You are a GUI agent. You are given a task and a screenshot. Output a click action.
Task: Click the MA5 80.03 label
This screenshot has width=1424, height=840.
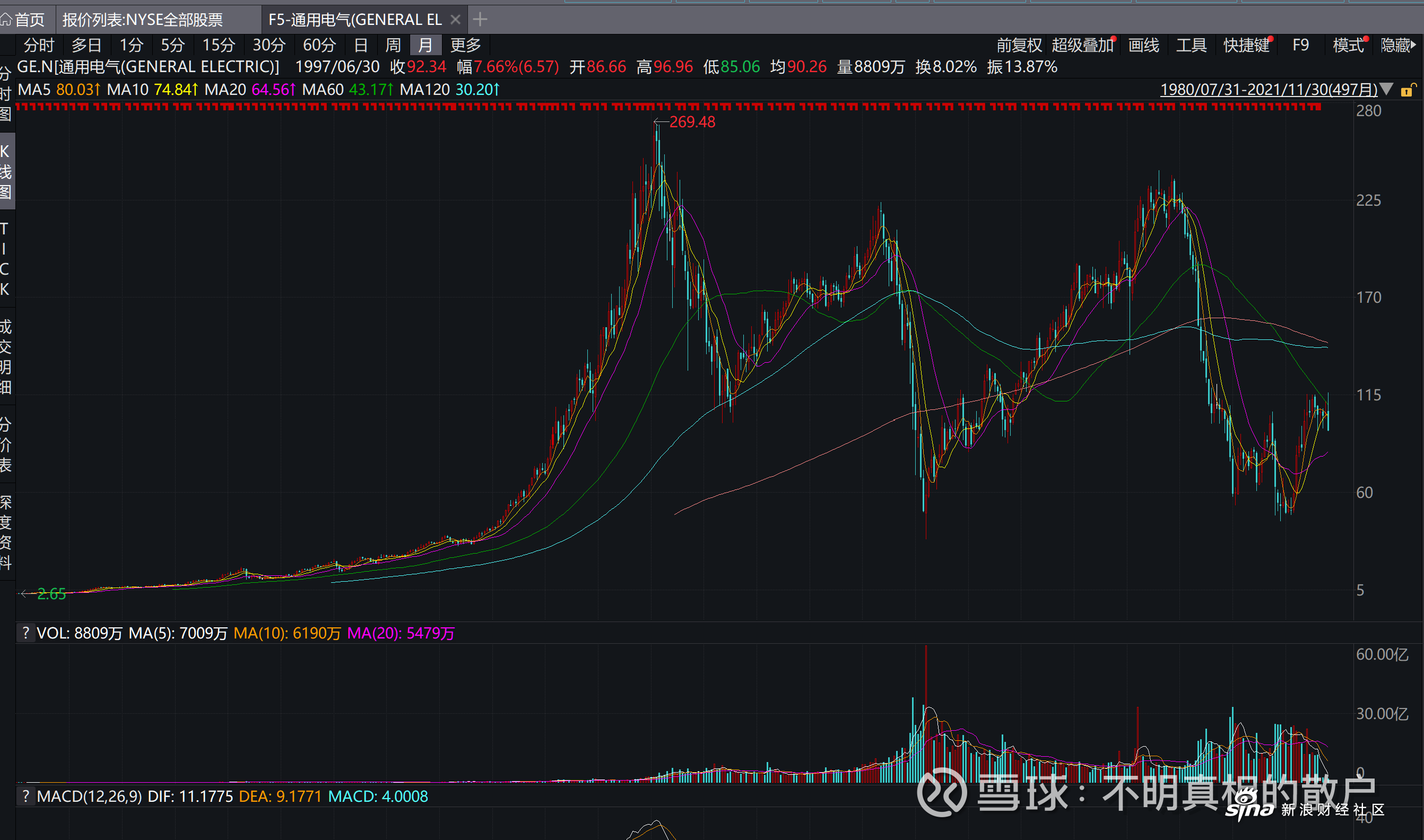click(x=59, y=90)
